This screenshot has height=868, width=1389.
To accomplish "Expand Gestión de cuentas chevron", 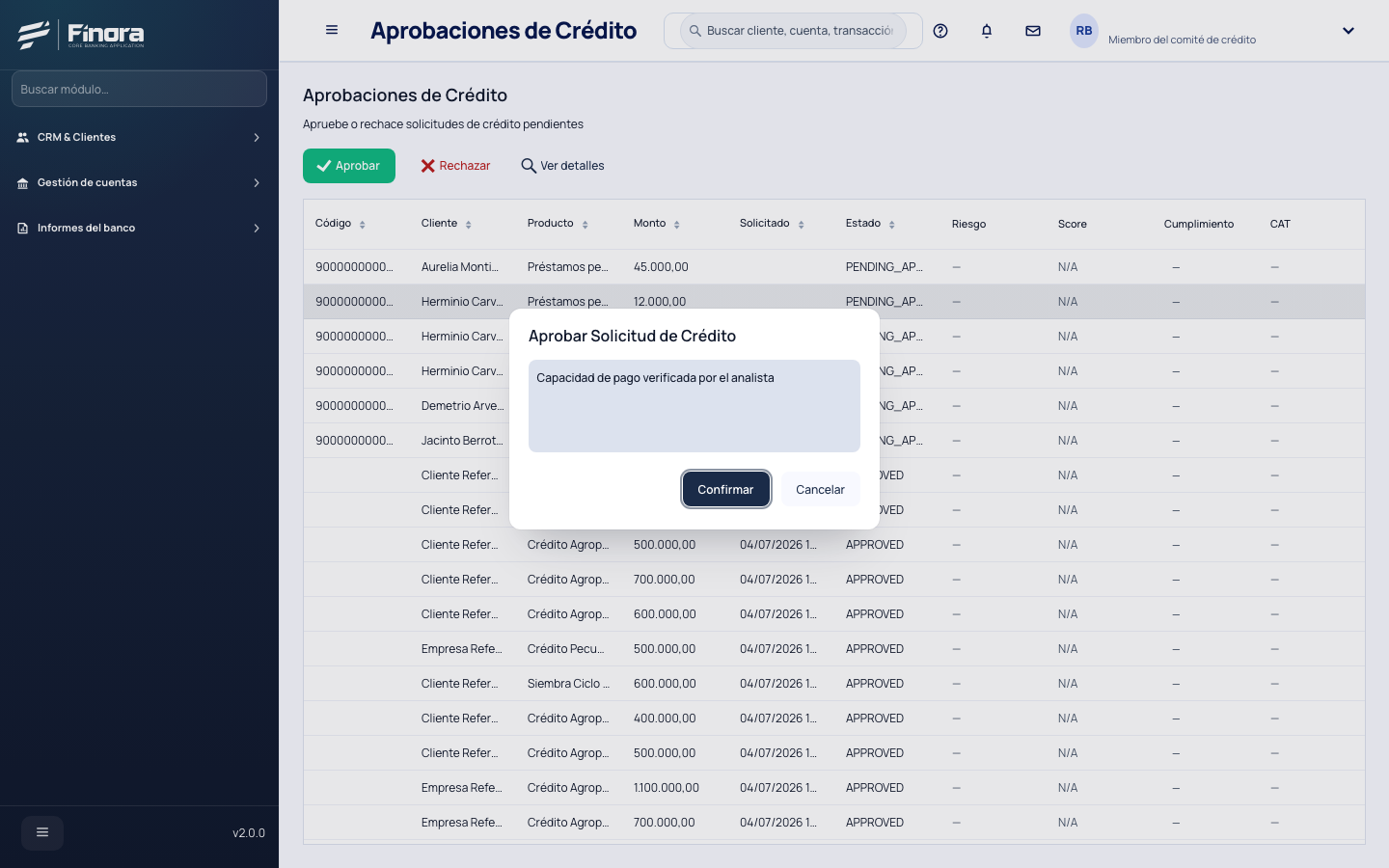I will pyautogui.click(x=257, y=183).
